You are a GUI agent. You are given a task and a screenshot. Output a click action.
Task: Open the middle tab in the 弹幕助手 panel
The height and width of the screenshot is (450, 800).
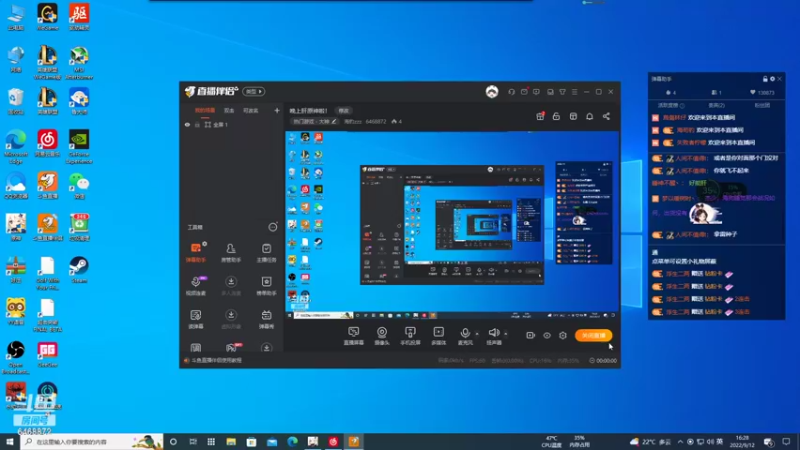tap(716, 106)
